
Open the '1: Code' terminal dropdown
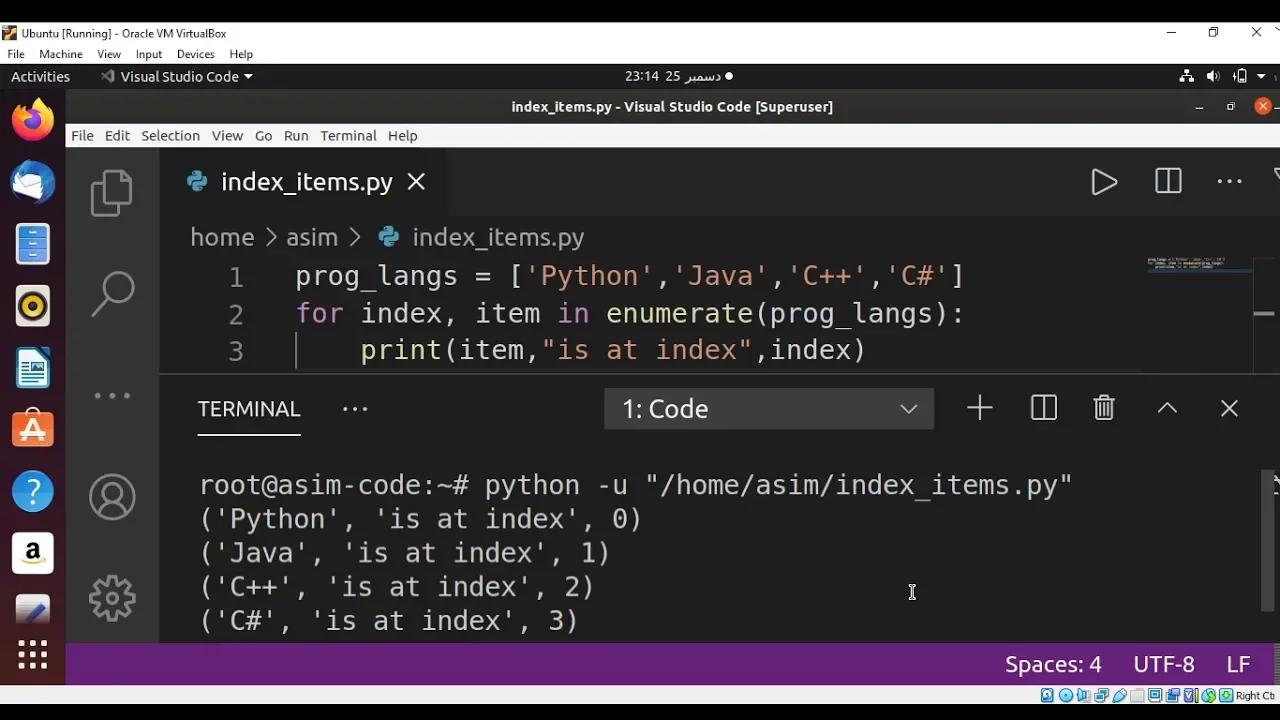[x=768, y=408]
